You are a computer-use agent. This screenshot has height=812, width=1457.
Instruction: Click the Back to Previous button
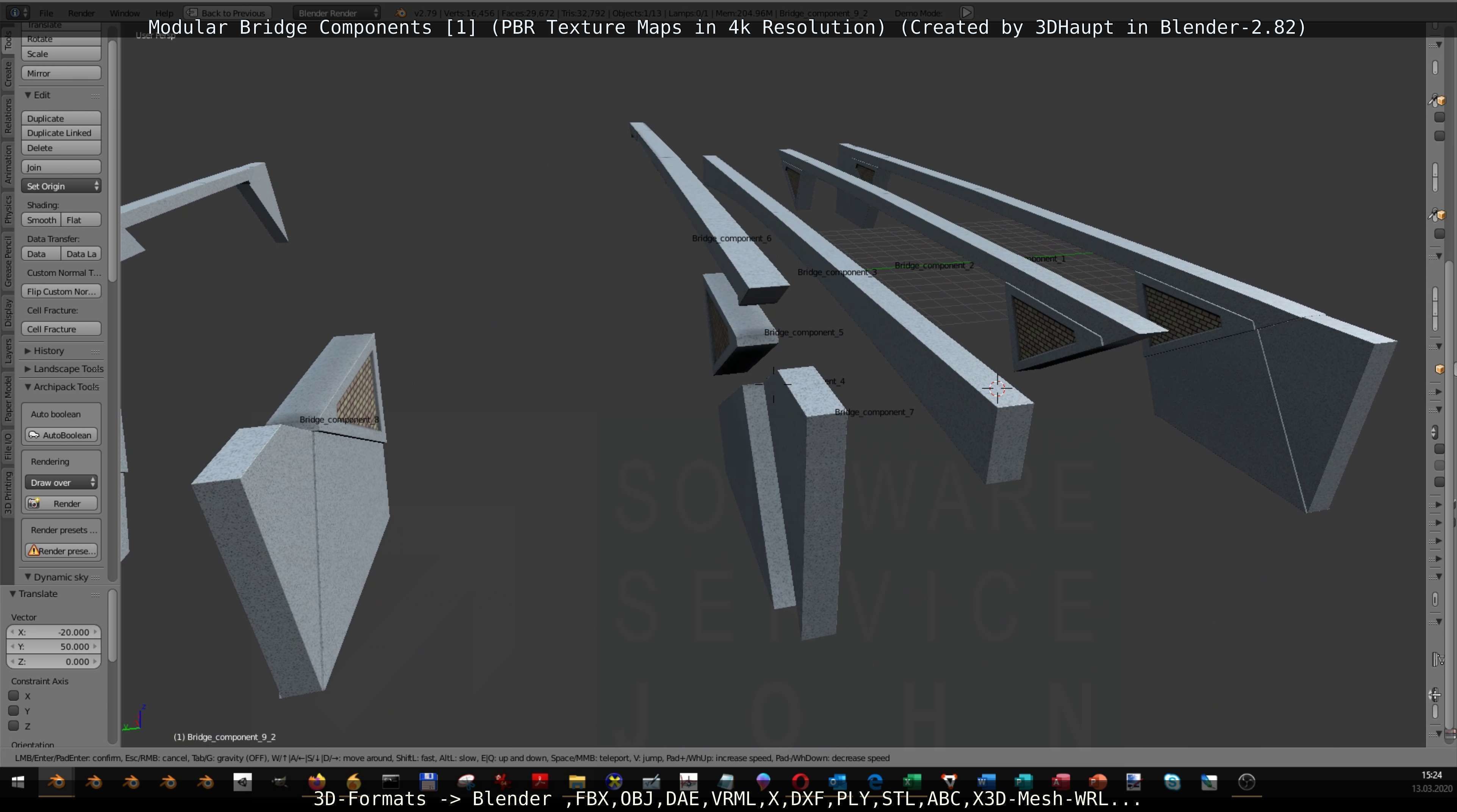(227, 12)
